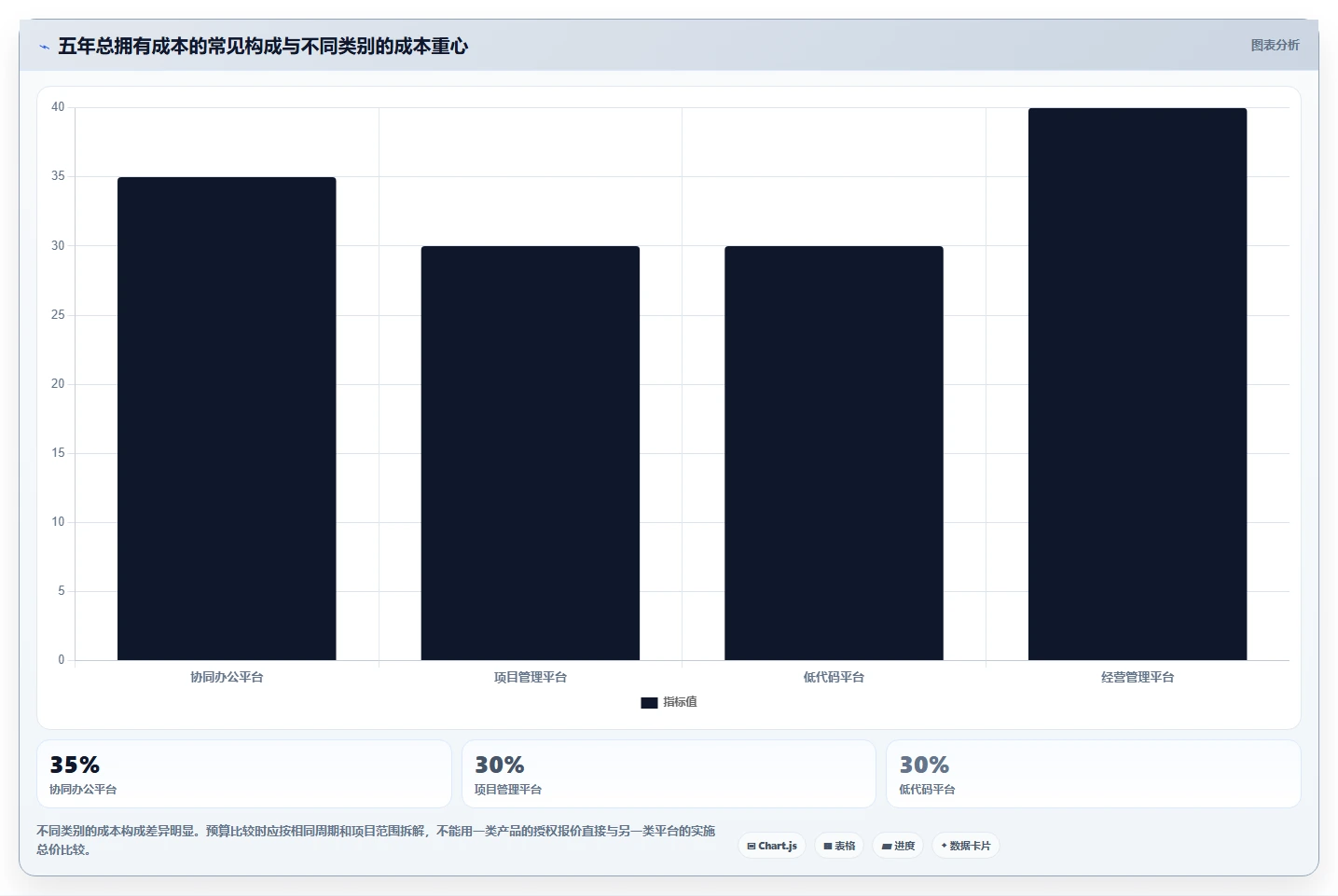The width and height of the screenshot is (1338, 896).
Task: Select the 经营管理平台 bar in chart
Action: point(1138,384)
